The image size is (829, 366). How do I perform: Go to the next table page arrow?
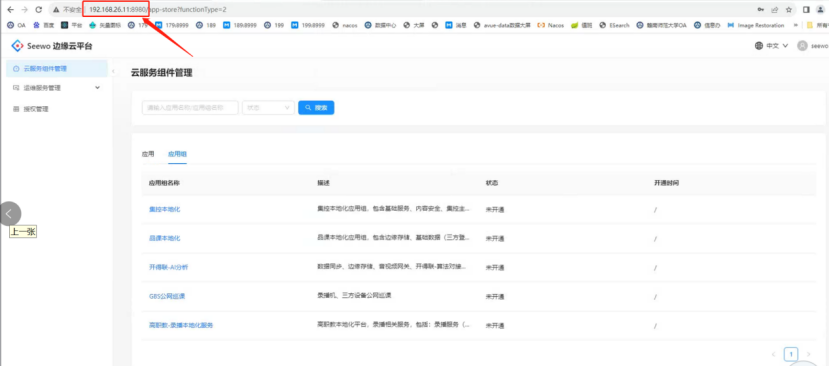point(808,354)
